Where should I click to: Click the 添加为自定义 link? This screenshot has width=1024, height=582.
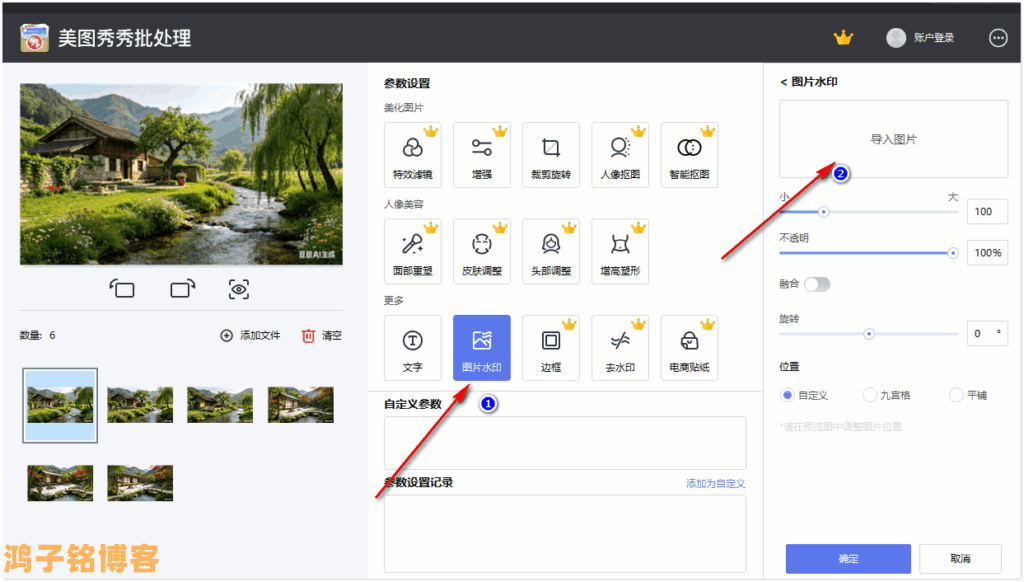click(x=715, y=484)
